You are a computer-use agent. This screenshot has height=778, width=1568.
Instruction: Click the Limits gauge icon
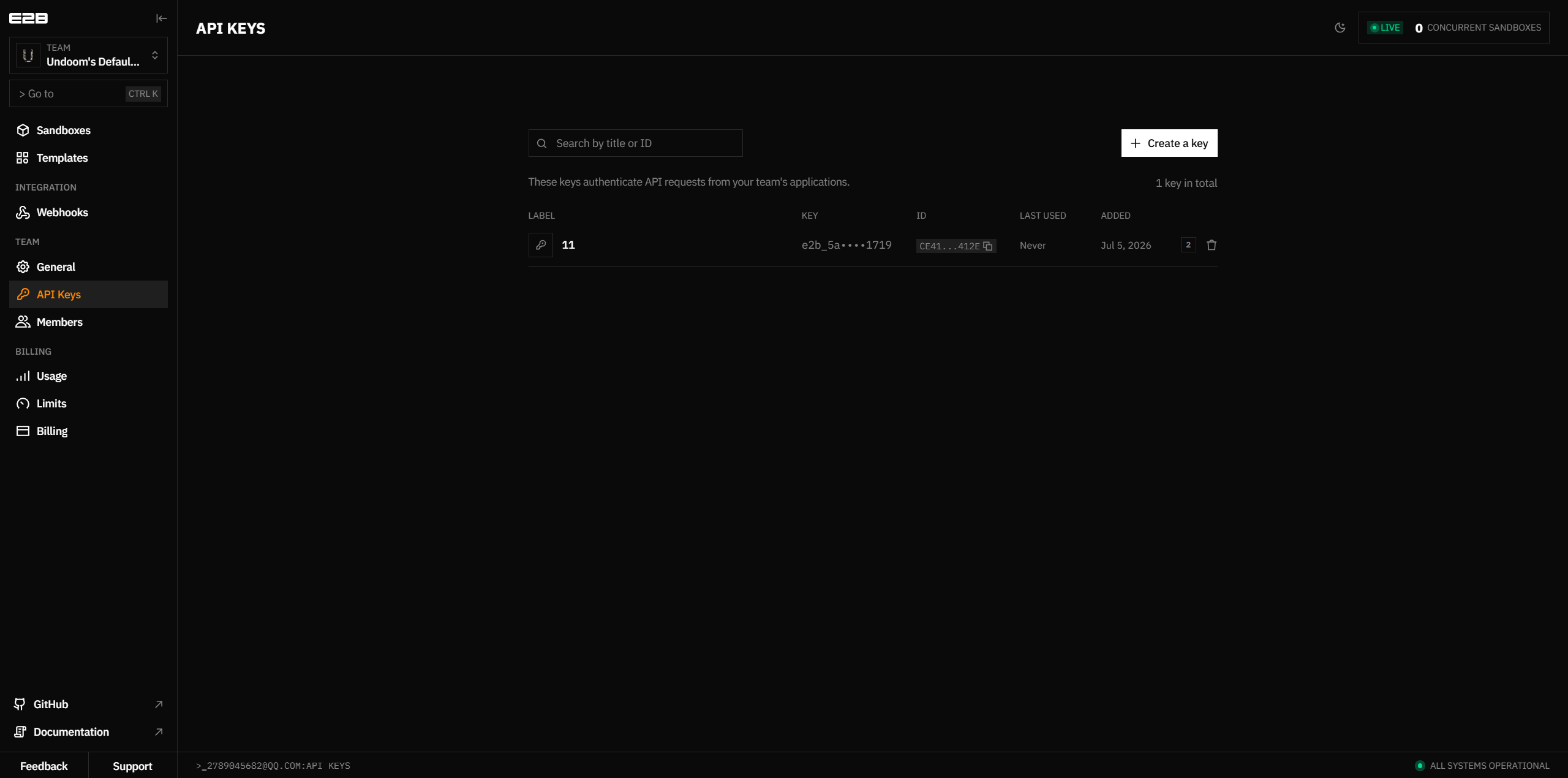click(x=23, y=404)
